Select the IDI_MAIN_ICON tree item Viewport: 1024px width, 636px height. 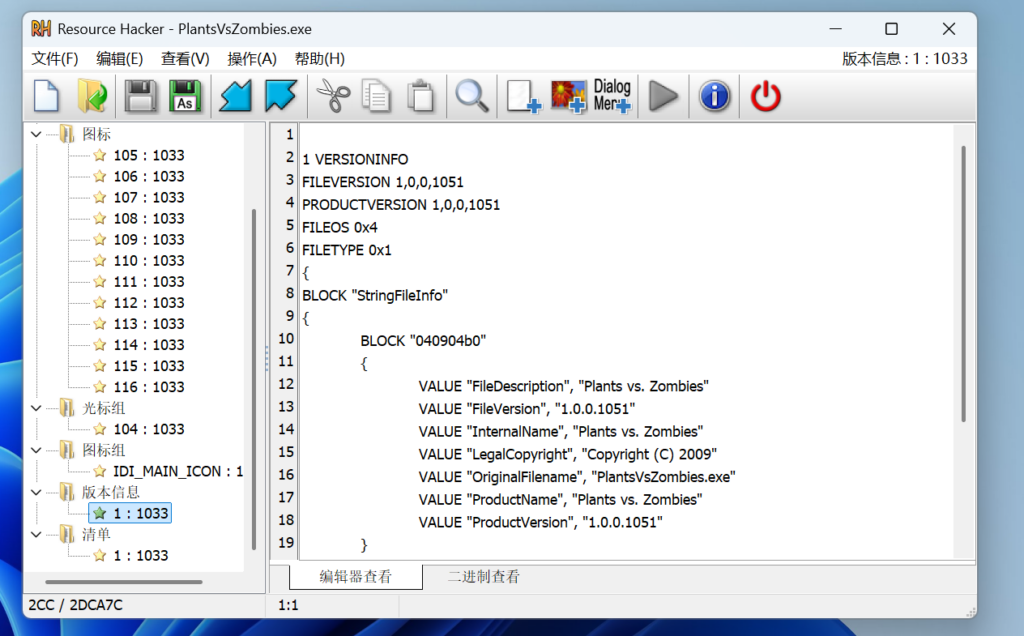177,471
